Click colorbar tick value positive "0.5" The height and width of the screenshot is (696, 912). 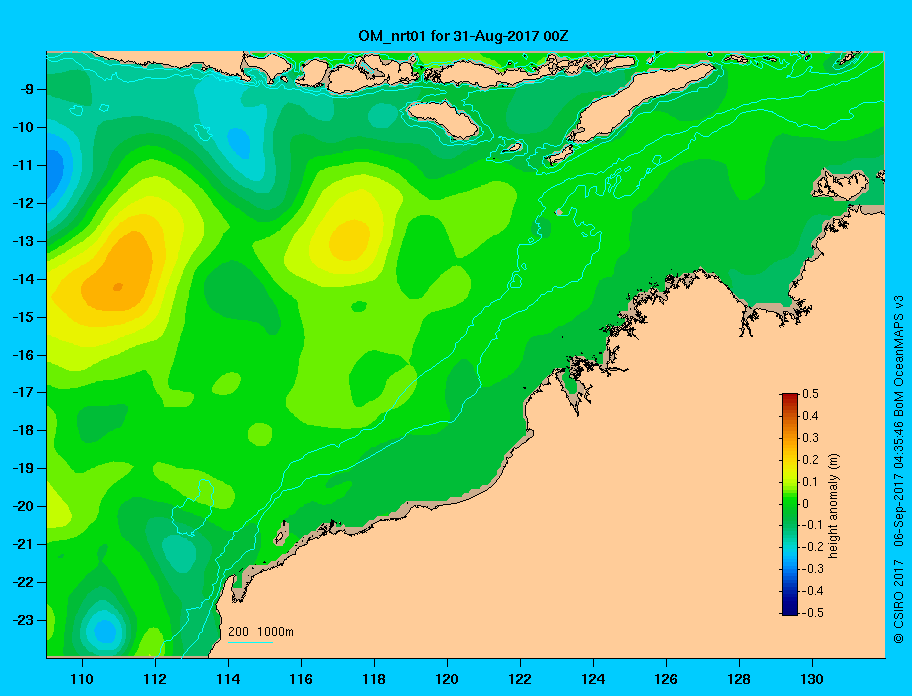(x=811, y=394)
